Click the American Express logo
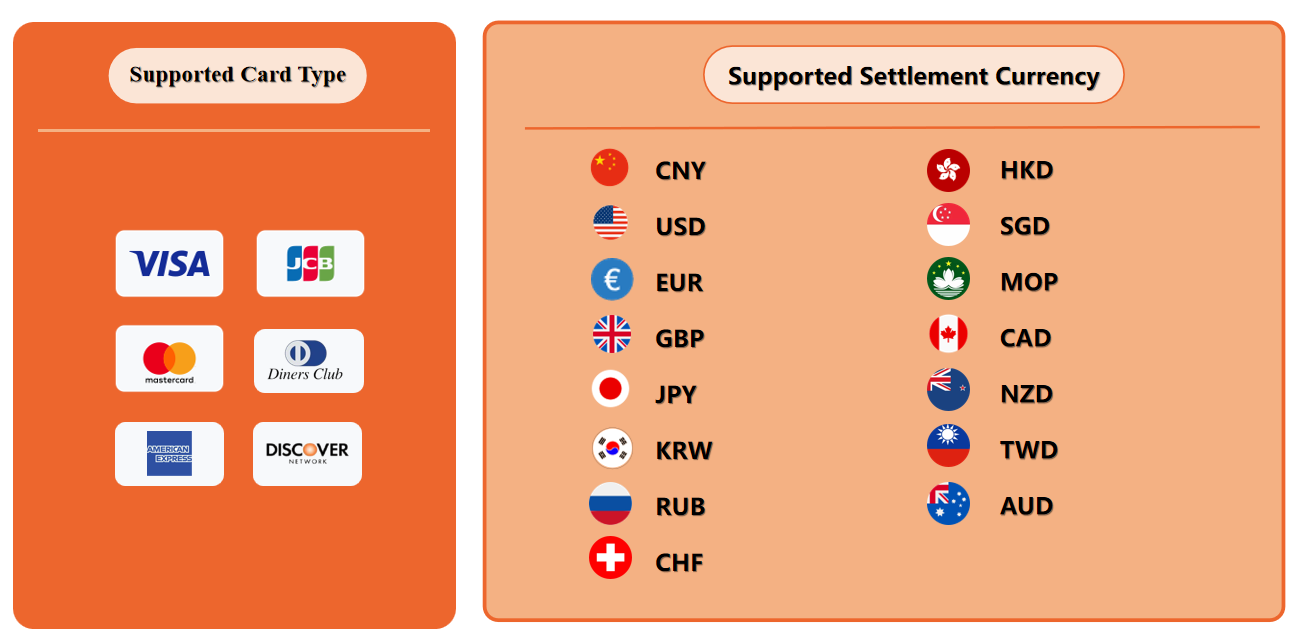Screen dimensions: 1300x636 169,454
